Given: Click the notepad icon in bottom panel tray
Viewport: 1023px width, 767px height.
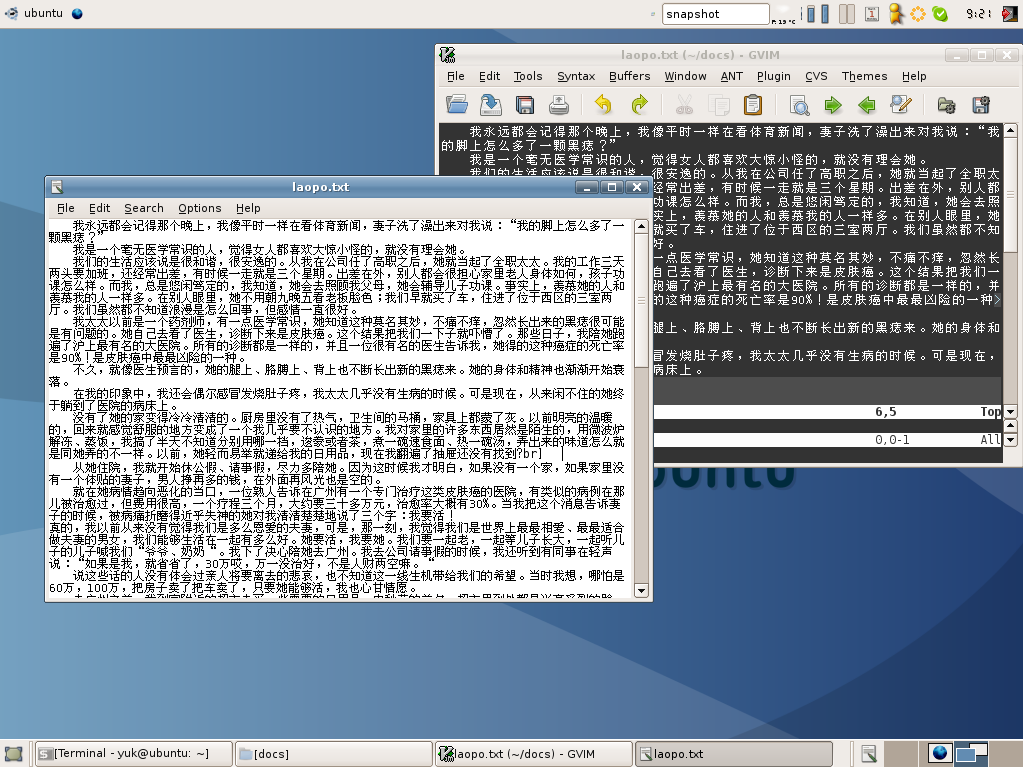Looking at the screenshot, I should (869, 754).
